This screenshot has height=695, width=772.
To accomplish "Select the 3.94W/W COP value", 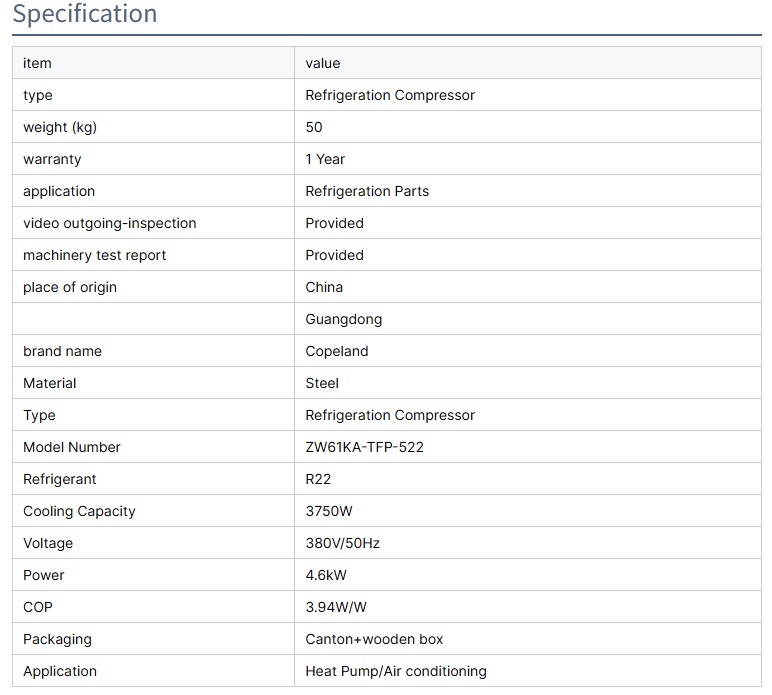I will coord(337,607).
